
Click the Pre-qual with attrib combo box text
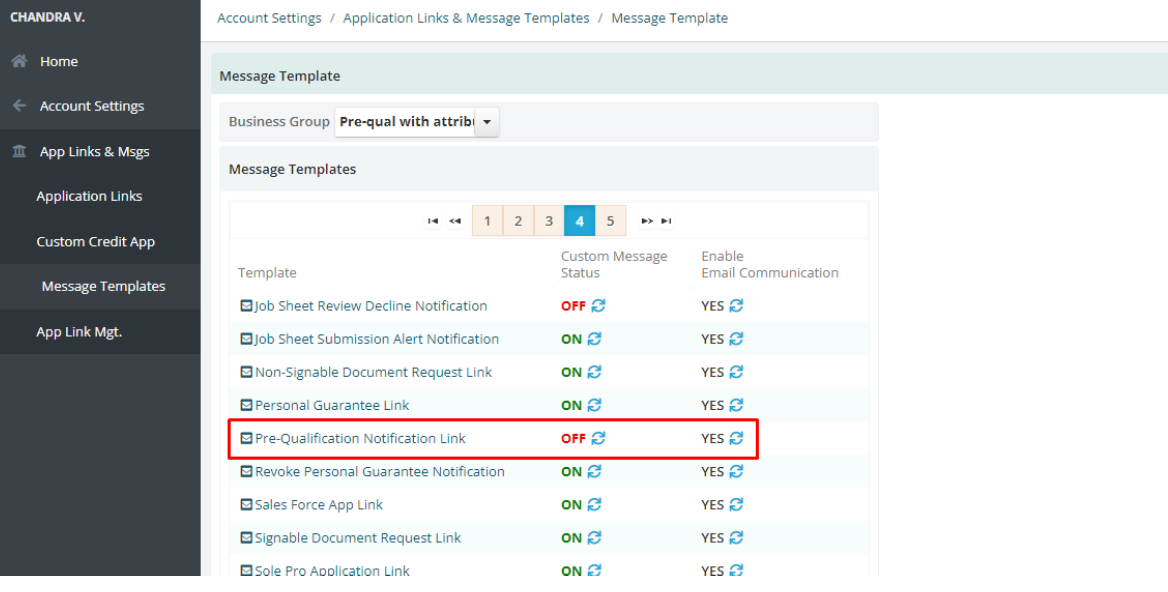(x=405, y=122)
